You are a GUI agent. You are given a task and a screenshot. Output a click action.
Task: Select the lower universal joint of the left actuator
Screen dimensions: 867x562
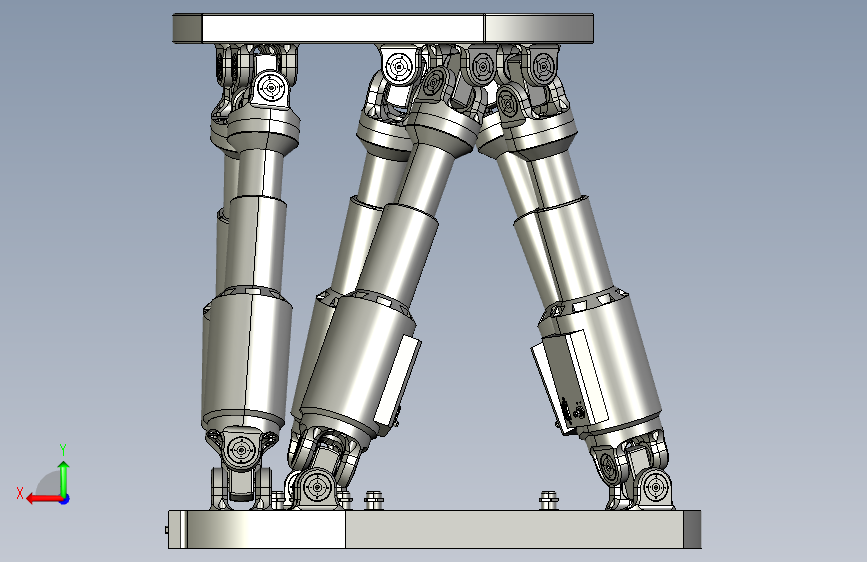pyautogui.click(x=241, y=467)
